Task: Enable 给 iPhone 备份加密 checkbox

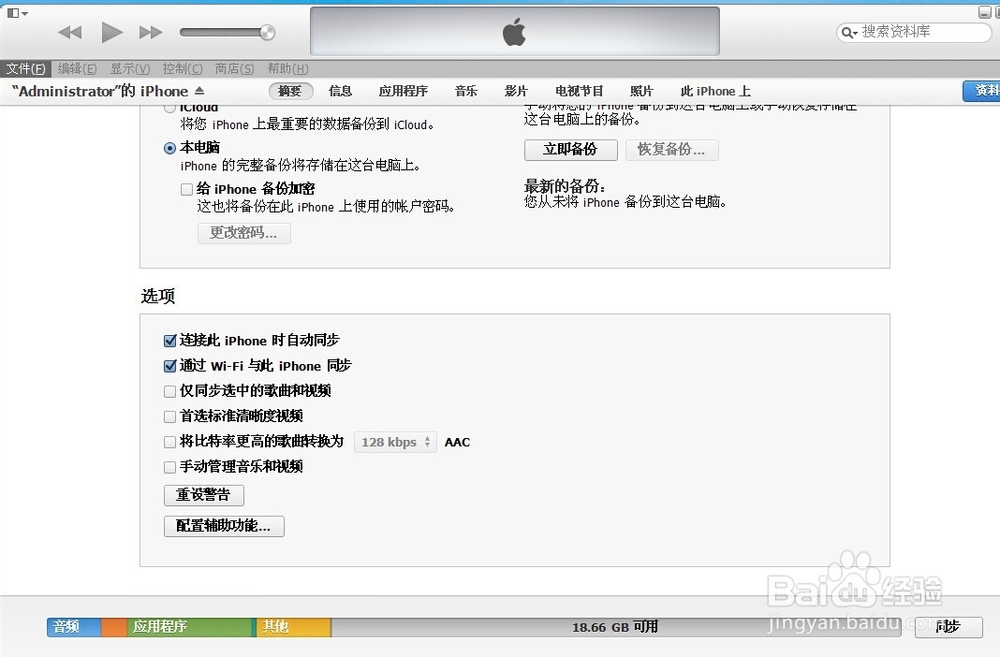Action: click(x=187, y=189)
